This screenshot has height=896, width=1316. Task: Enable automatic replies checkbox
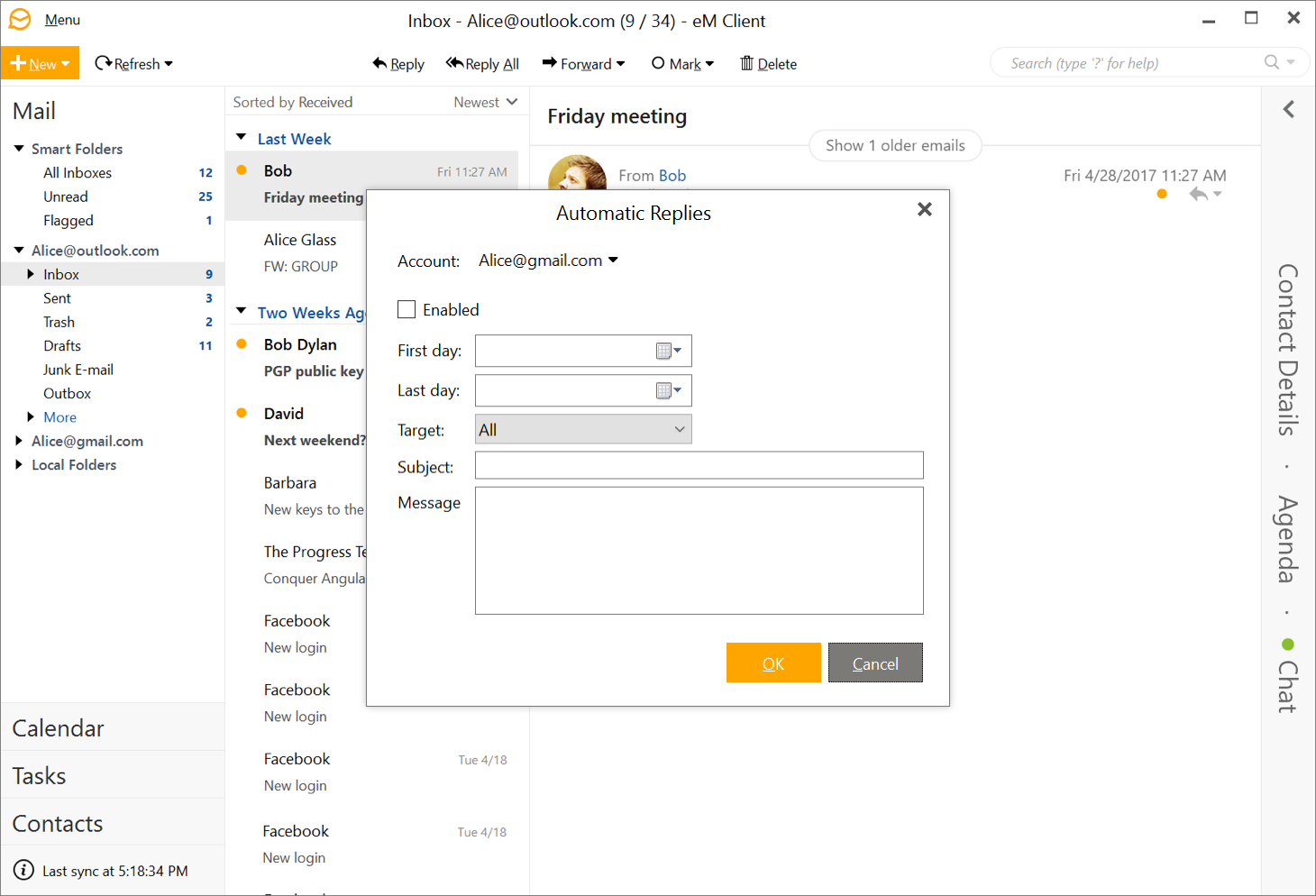407,309
